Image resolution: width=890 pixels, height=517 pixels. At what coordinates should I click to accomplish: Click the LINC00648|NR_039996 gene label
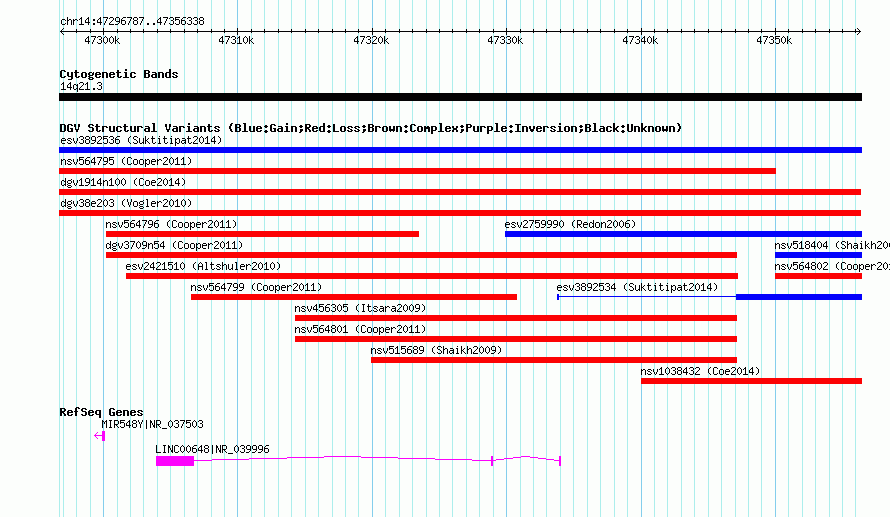point(212,449)
